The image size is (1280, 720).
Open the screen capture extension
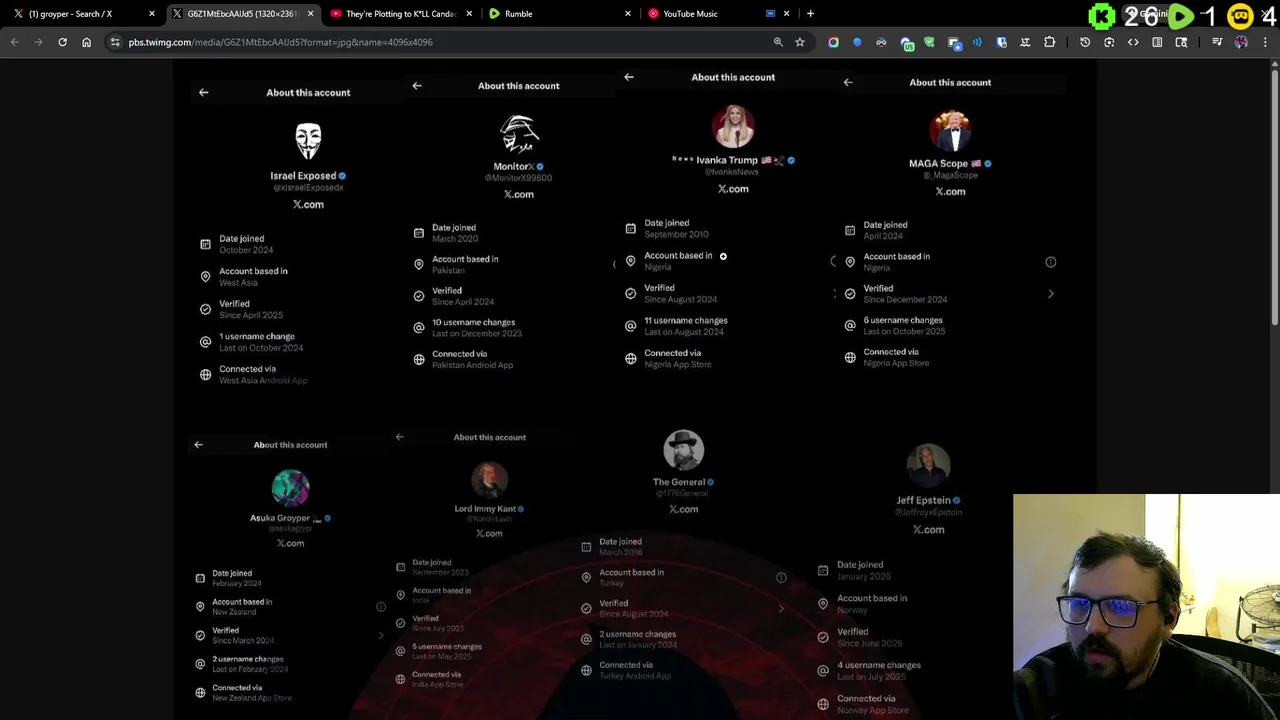click(954, 43)
